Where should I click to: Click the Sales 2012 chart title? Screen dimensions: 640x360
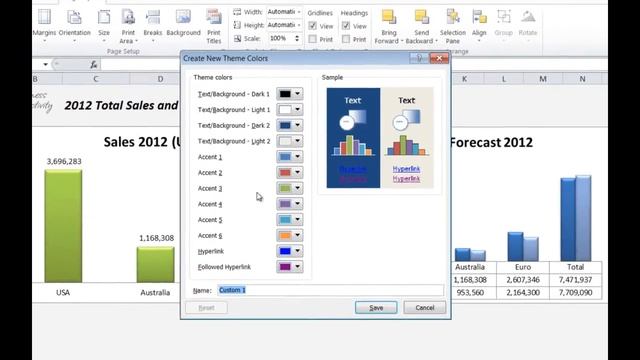point(141,142)
